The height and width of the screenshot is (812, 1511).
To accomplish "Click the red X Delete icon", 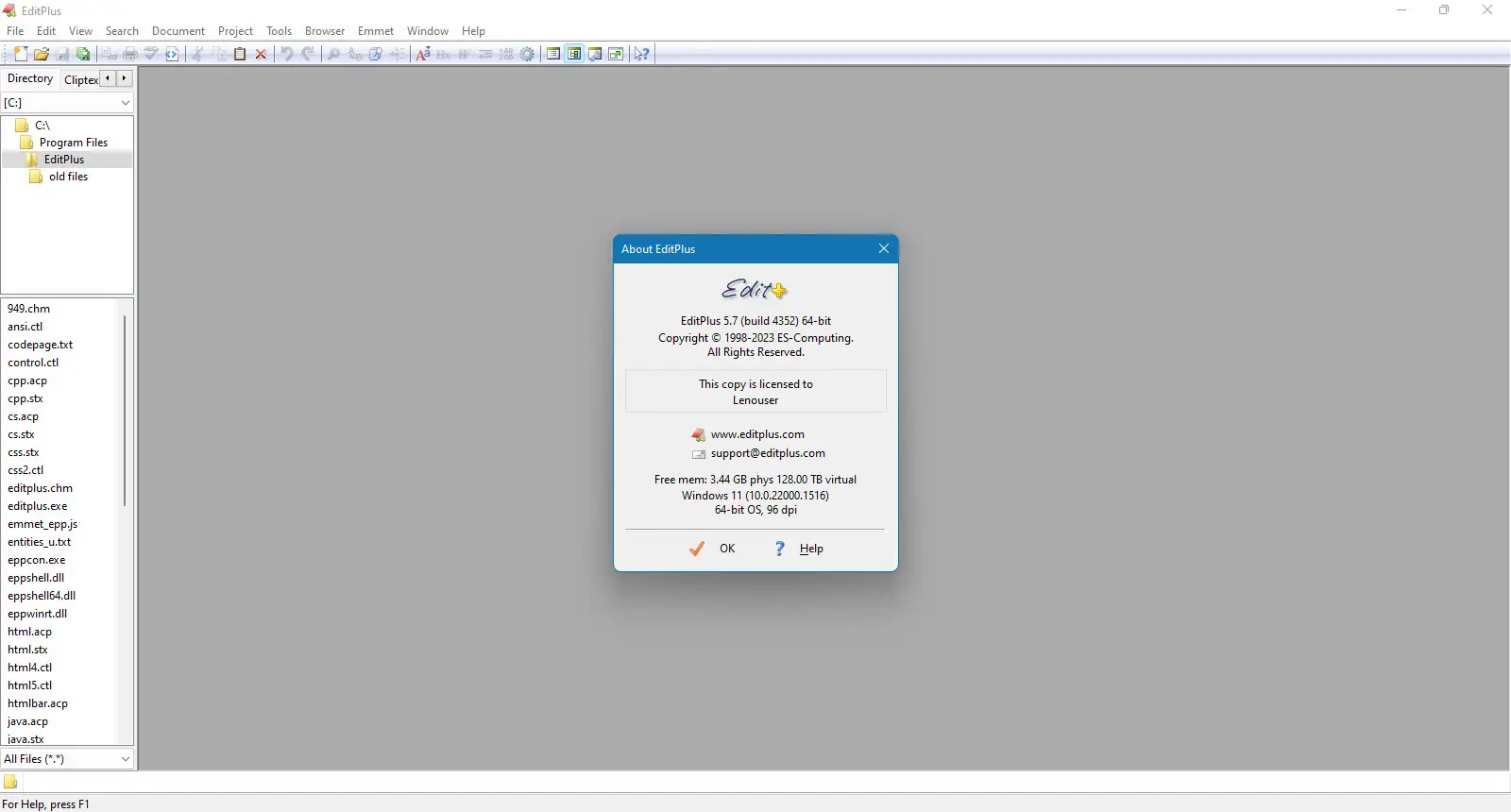I will 261,54.
